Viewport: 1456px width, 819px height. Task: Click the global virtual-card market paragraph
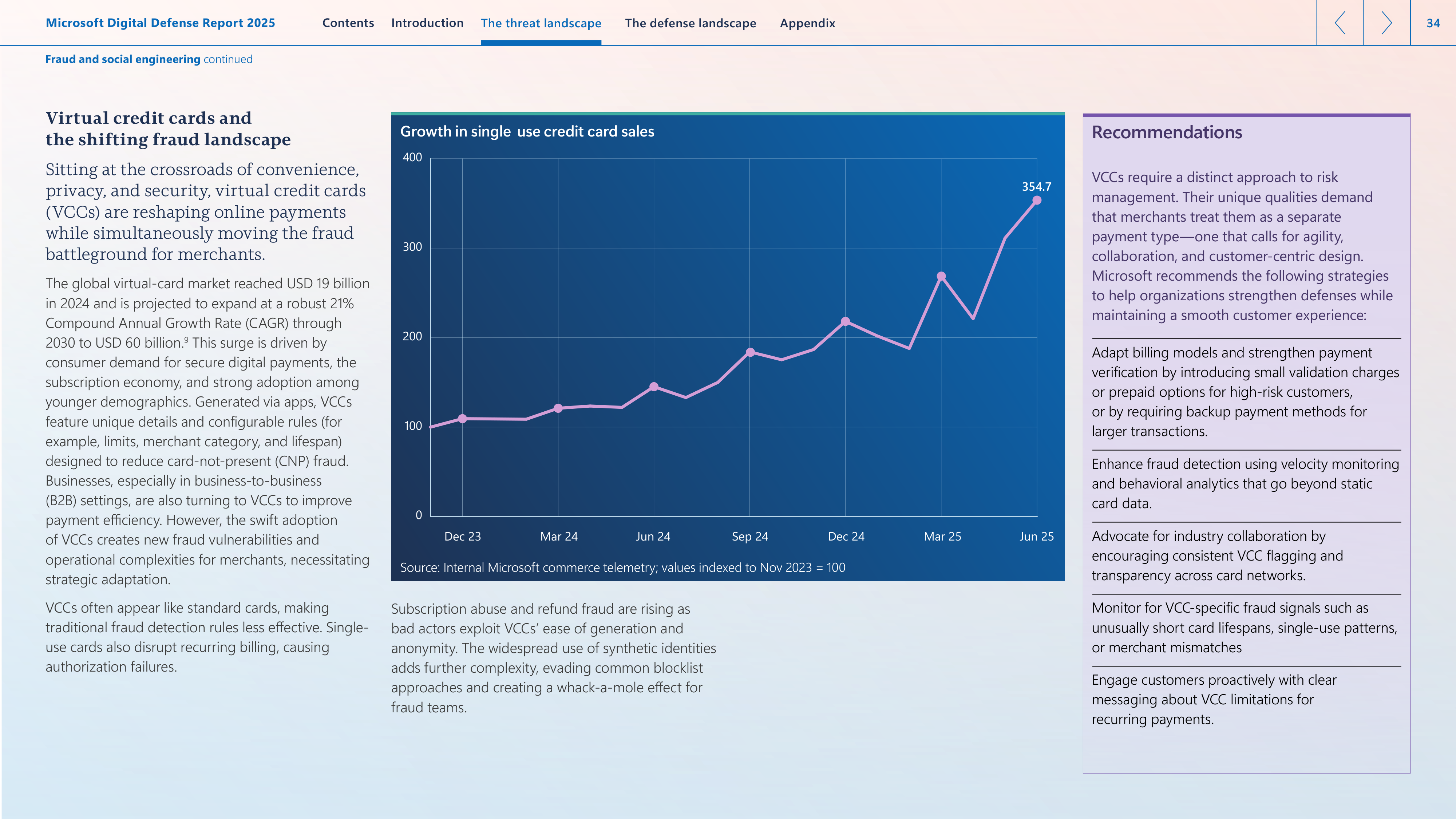(x=207, y=431)
